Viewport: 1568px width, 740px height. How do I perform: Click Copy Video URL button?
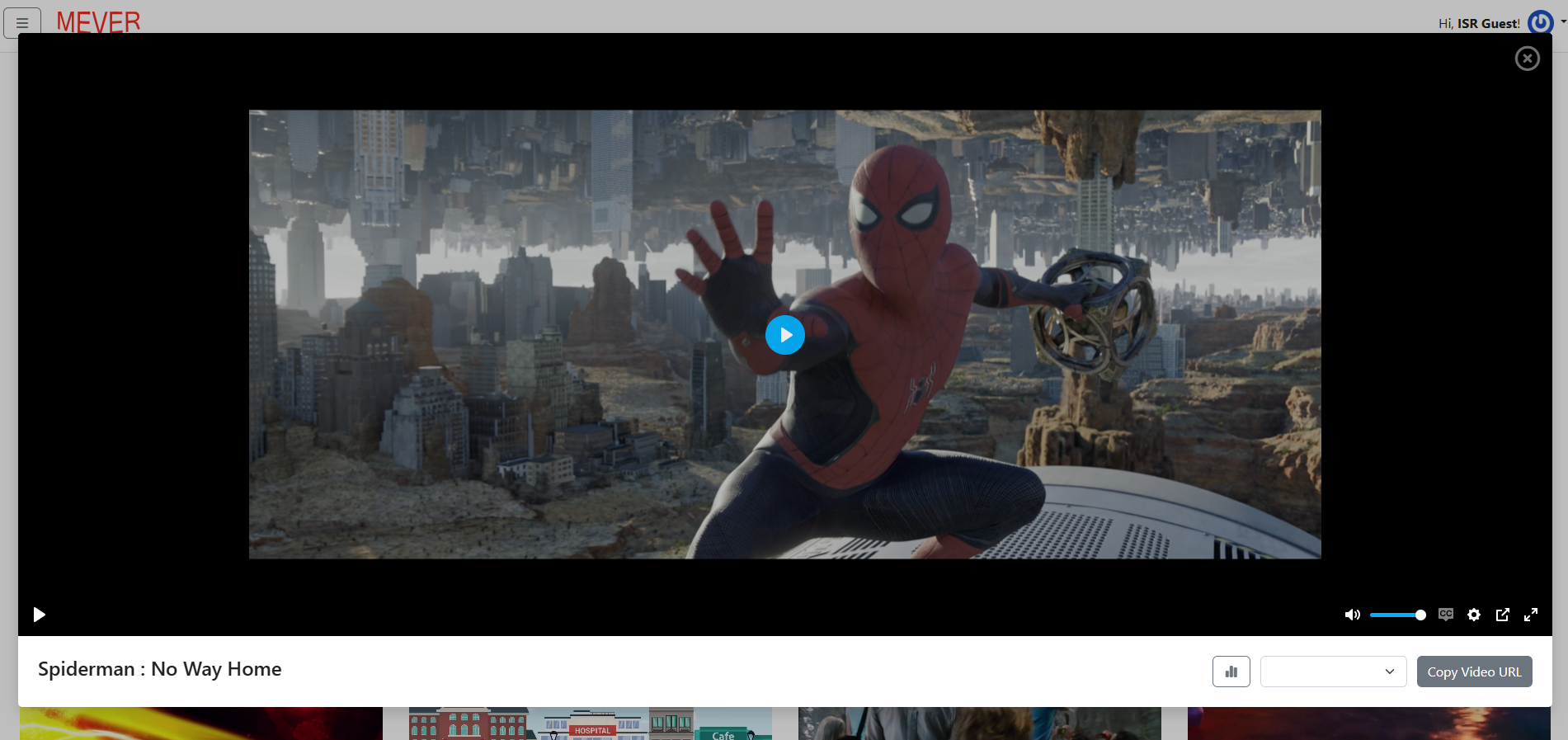tap(1475, 672)
